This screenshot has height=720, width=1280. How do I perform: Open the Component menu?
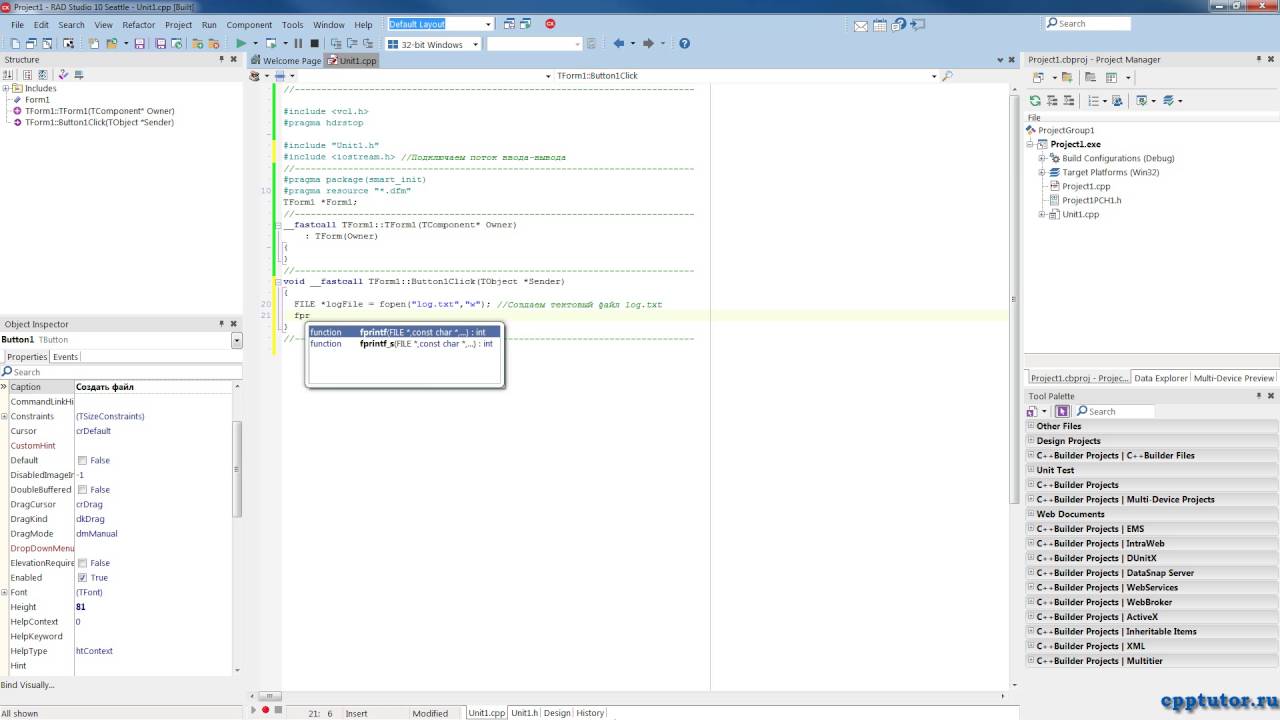(x=249, y=25)
